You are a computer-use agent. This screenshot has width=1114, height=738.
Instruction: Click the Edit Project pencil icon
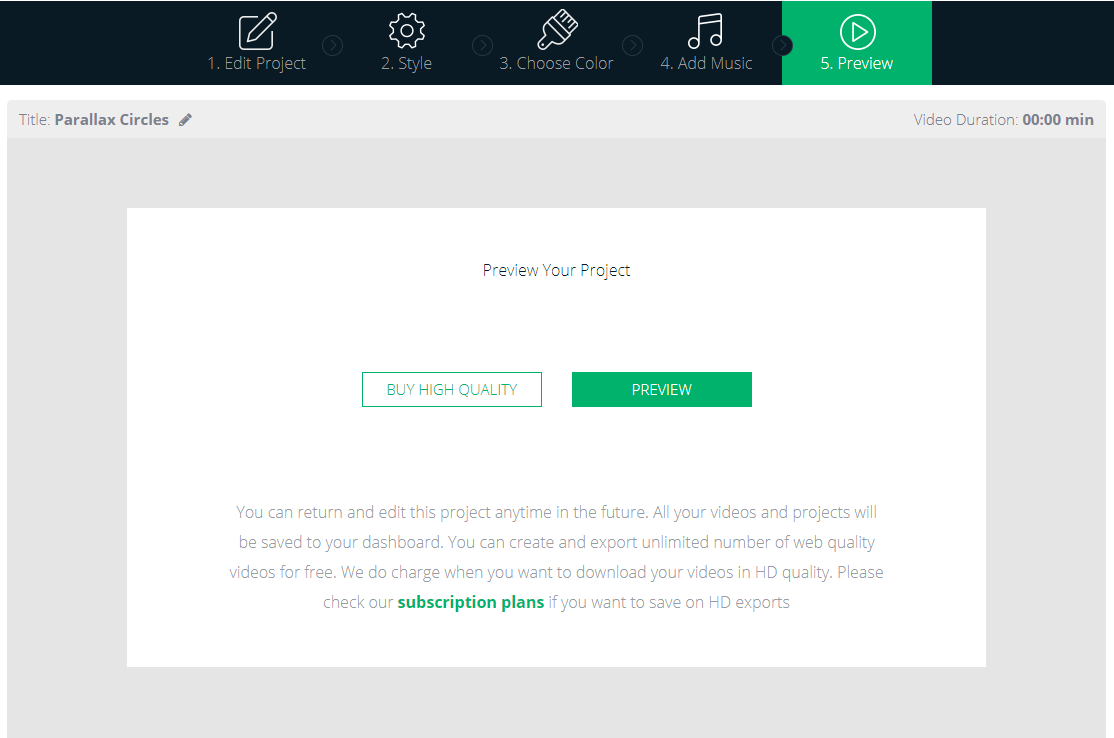tap(257, 31)
